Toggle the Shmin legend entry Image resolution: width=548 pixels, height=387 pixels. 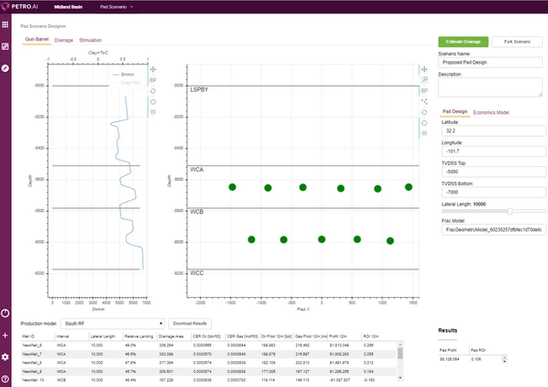click(123, 74)
